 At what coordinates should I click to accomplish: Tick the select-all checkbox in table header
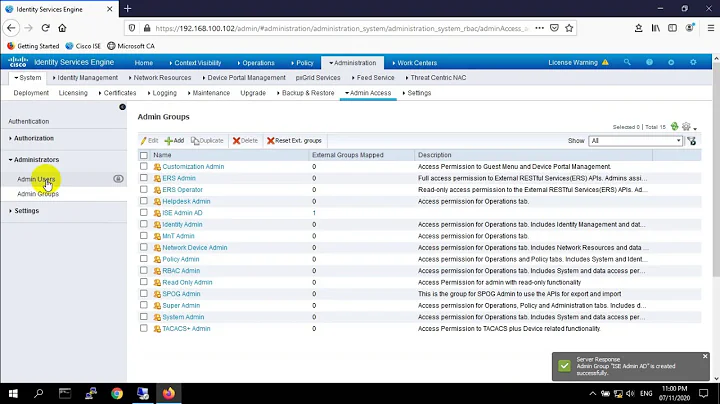click(x=144, y=155)
